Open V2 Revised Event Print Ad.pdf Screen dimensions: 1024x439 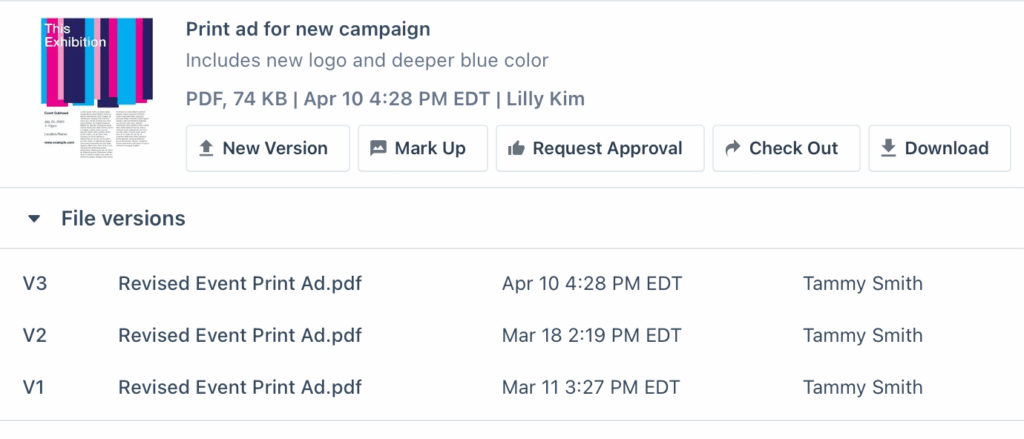coord(240,335)
